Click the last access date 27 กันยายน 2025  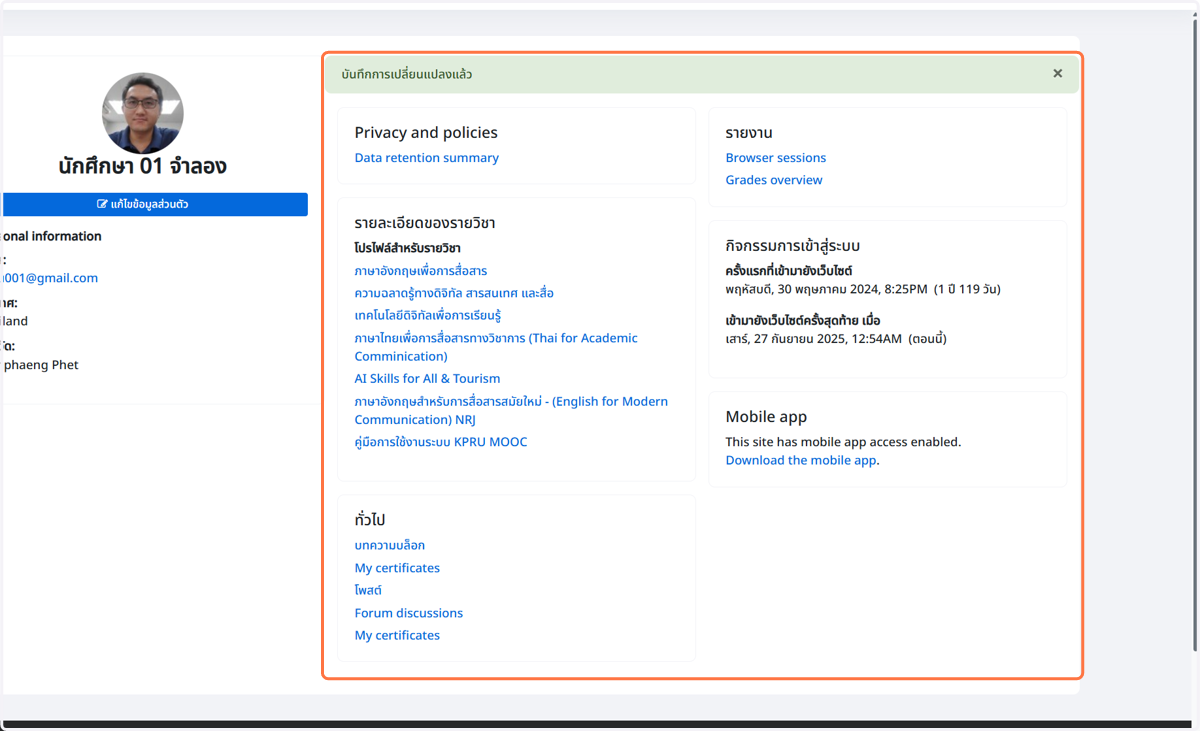pyautogui.click(x=836, y=339)
